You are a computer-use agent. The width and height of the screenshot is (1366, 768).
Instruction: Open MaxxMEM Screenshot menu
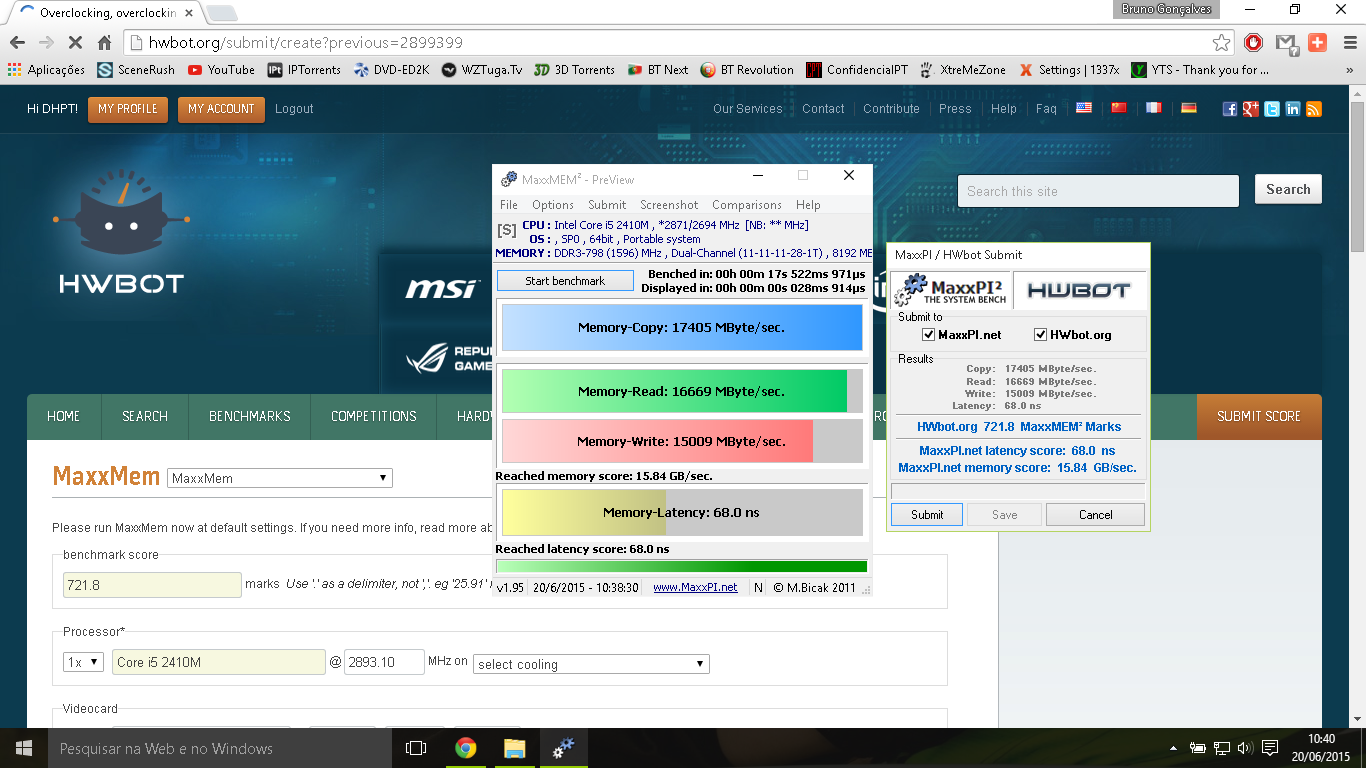(x=669, y=205)
